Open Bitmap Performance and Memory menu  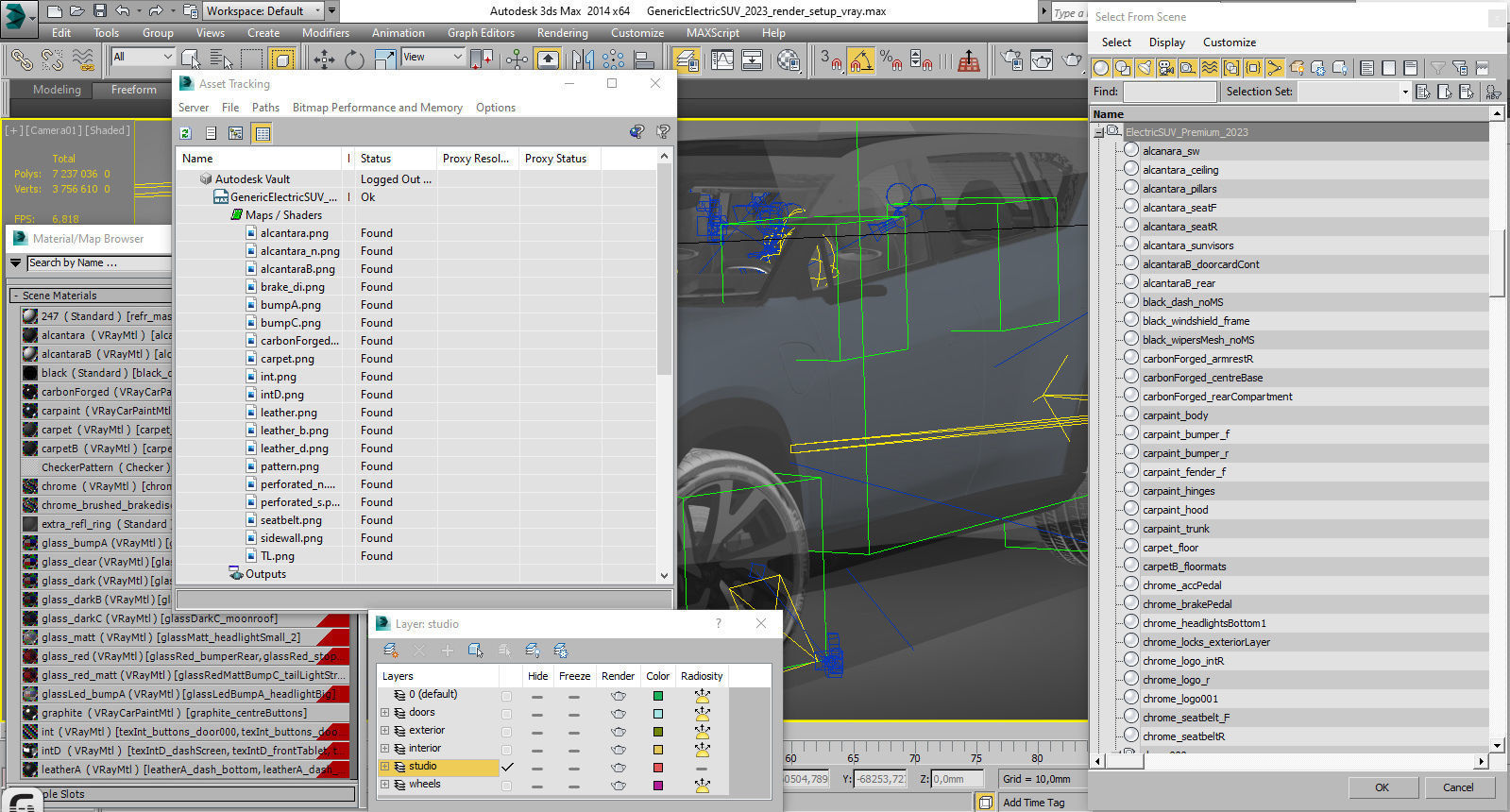pyautogui.click(x=377, y=108)
